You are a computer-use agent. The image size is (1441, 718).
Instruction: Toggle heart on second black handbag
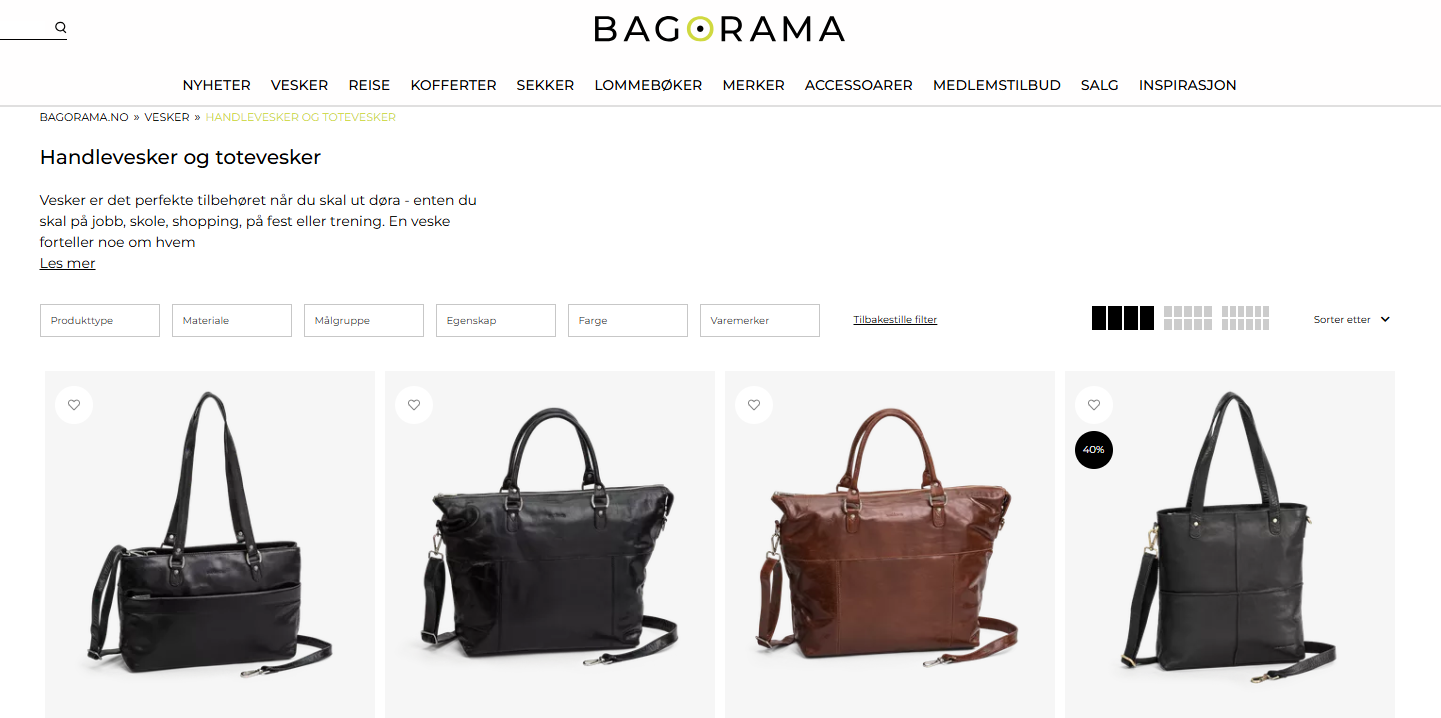pyautogui.click(x=414, y=405)
